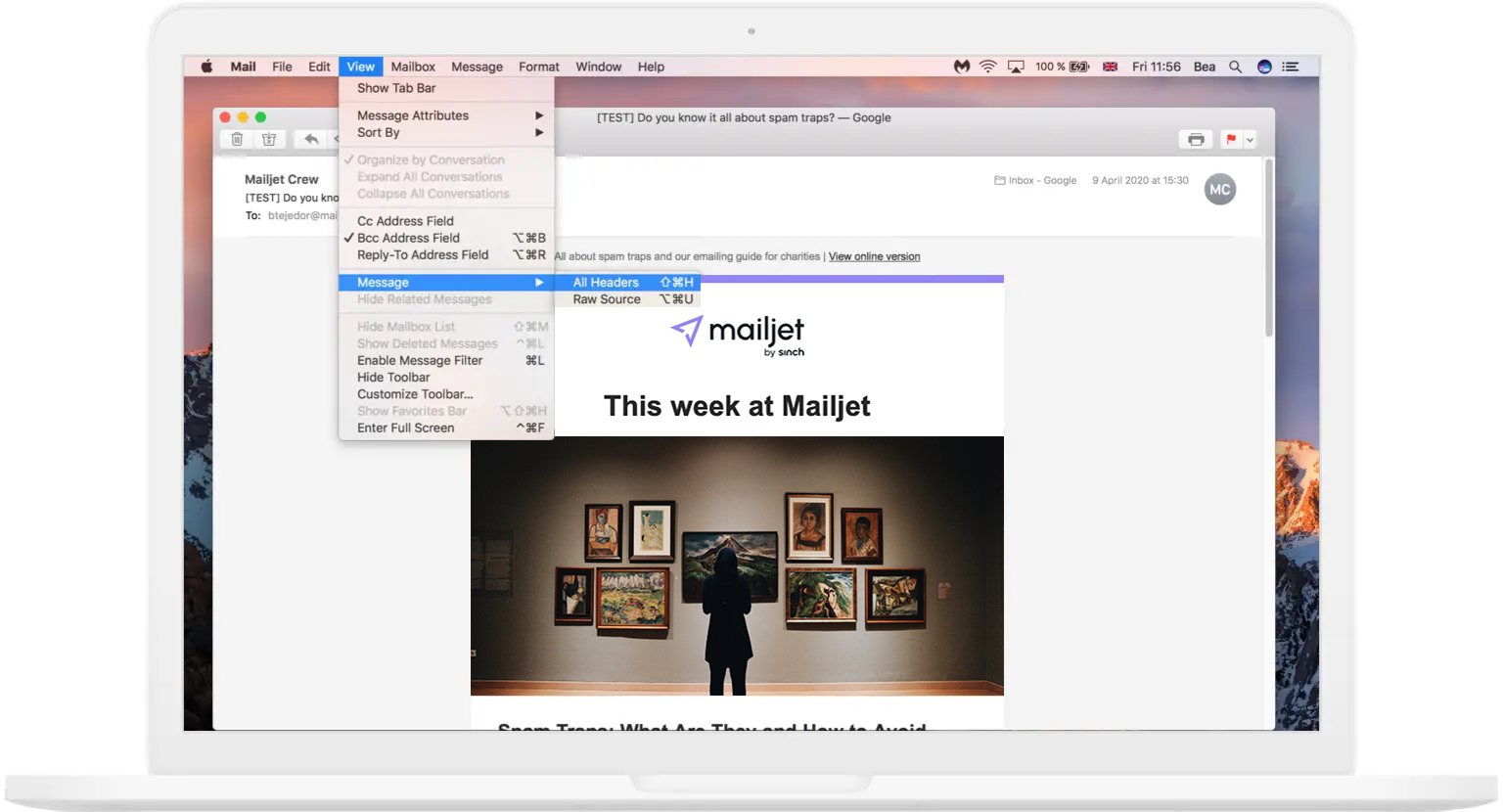
Task: Click the reply arrow toolbar button
Action: pos(311,139)
